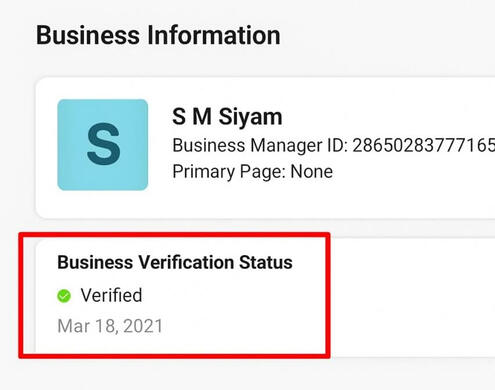Select the S M Siyam business name
The height and width of the screenshot is (390, 495).
(x=227, y=117)
